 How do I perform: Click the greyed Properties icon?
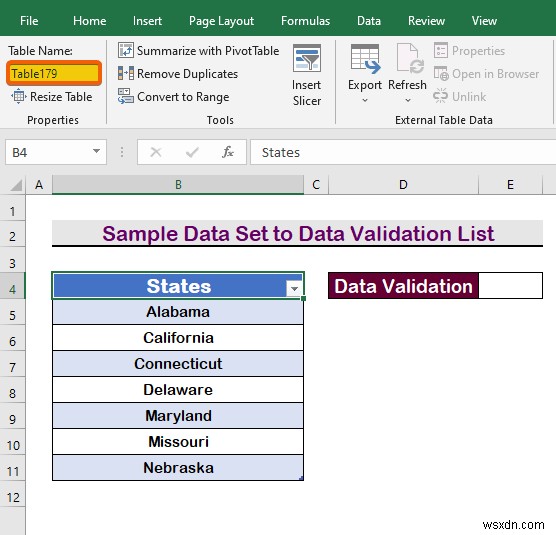point(441,50)
